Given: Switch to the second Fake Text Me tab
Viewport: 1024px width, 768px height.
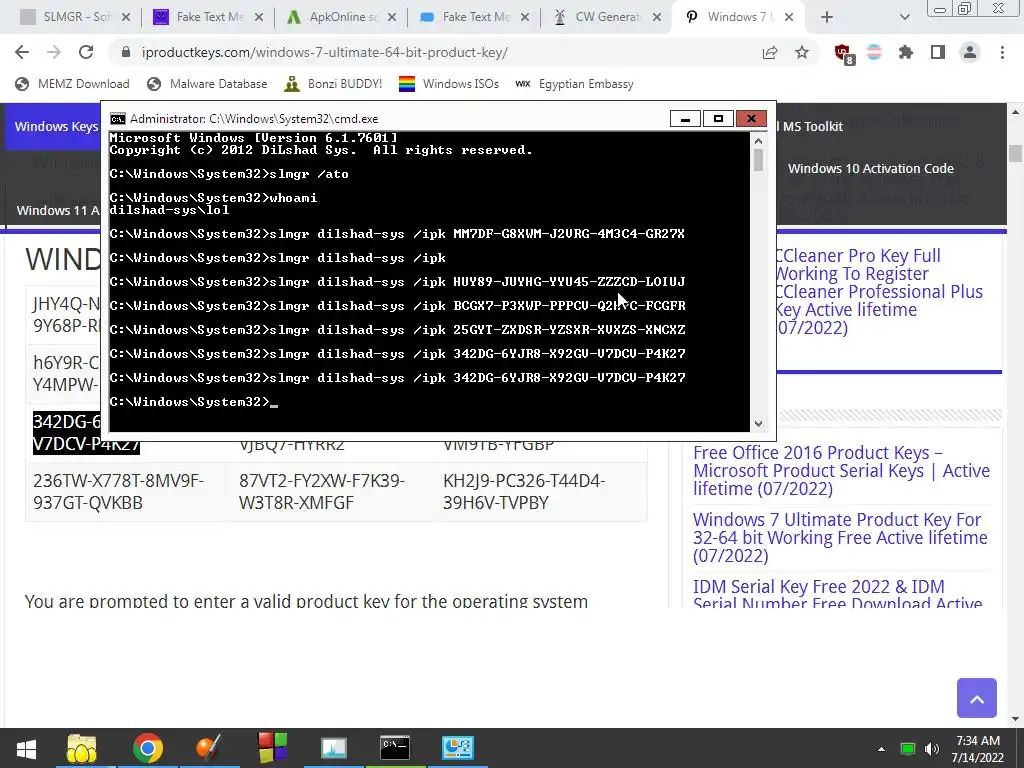Looking at the screenshot, I should (473, 17).
